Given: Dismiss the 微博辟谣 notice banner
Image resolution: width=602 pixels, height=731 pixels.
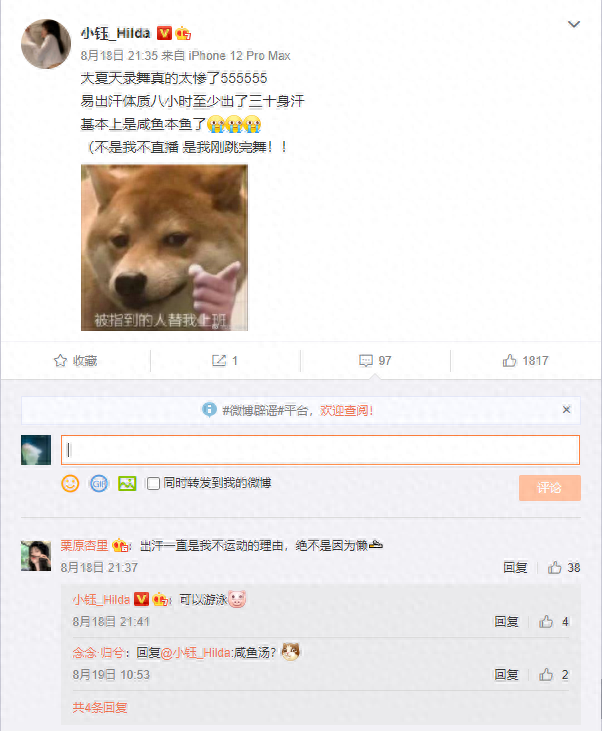Looking at the screenshot, I should pos(567,410).
